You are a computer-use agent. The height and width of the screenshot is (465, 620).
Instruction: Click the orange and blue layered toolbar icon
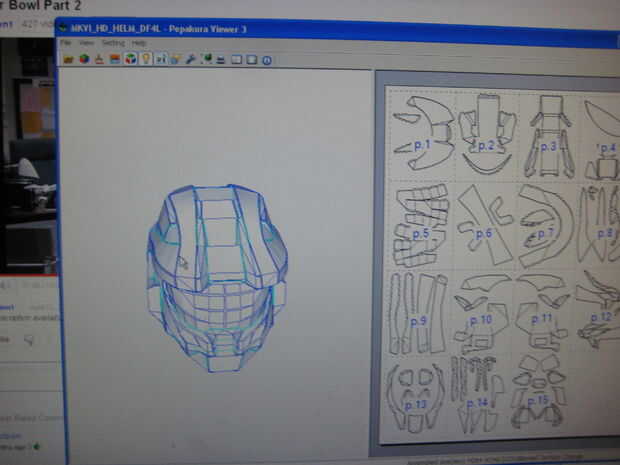115,59
